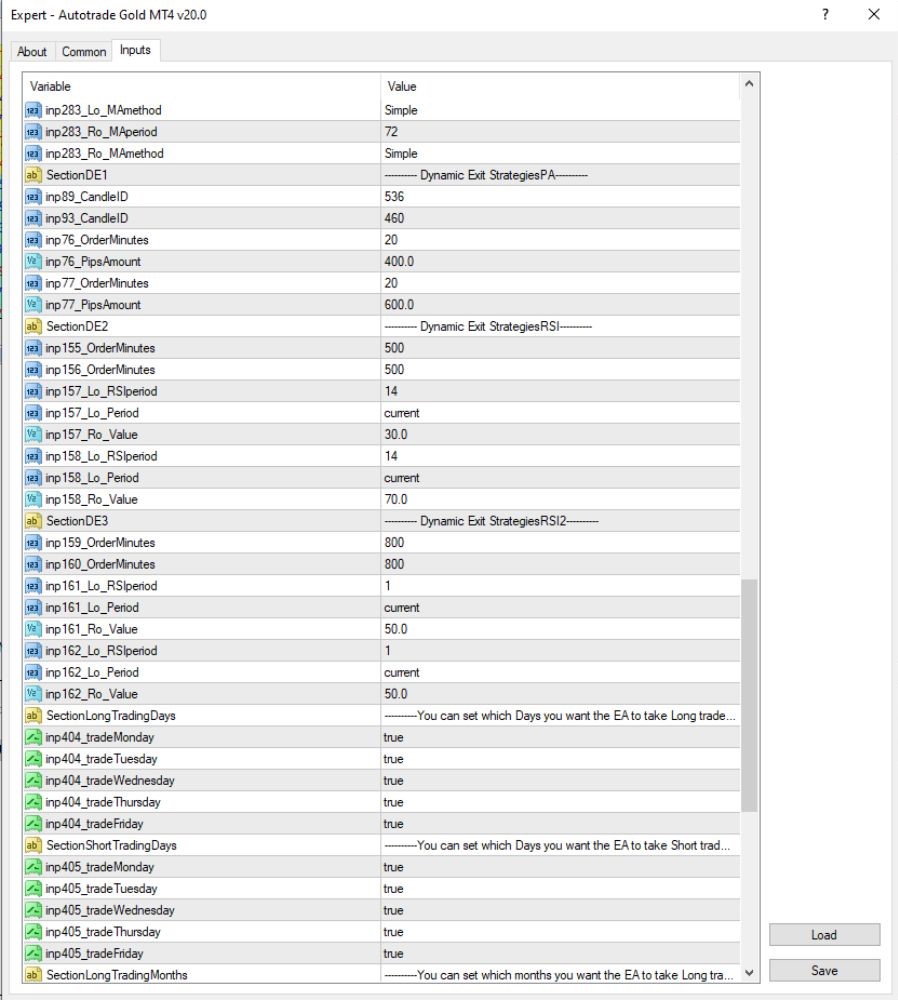Screen dimensions: 898x1000
Task: Click the Value column header
Action: click(x=561, y=86)
